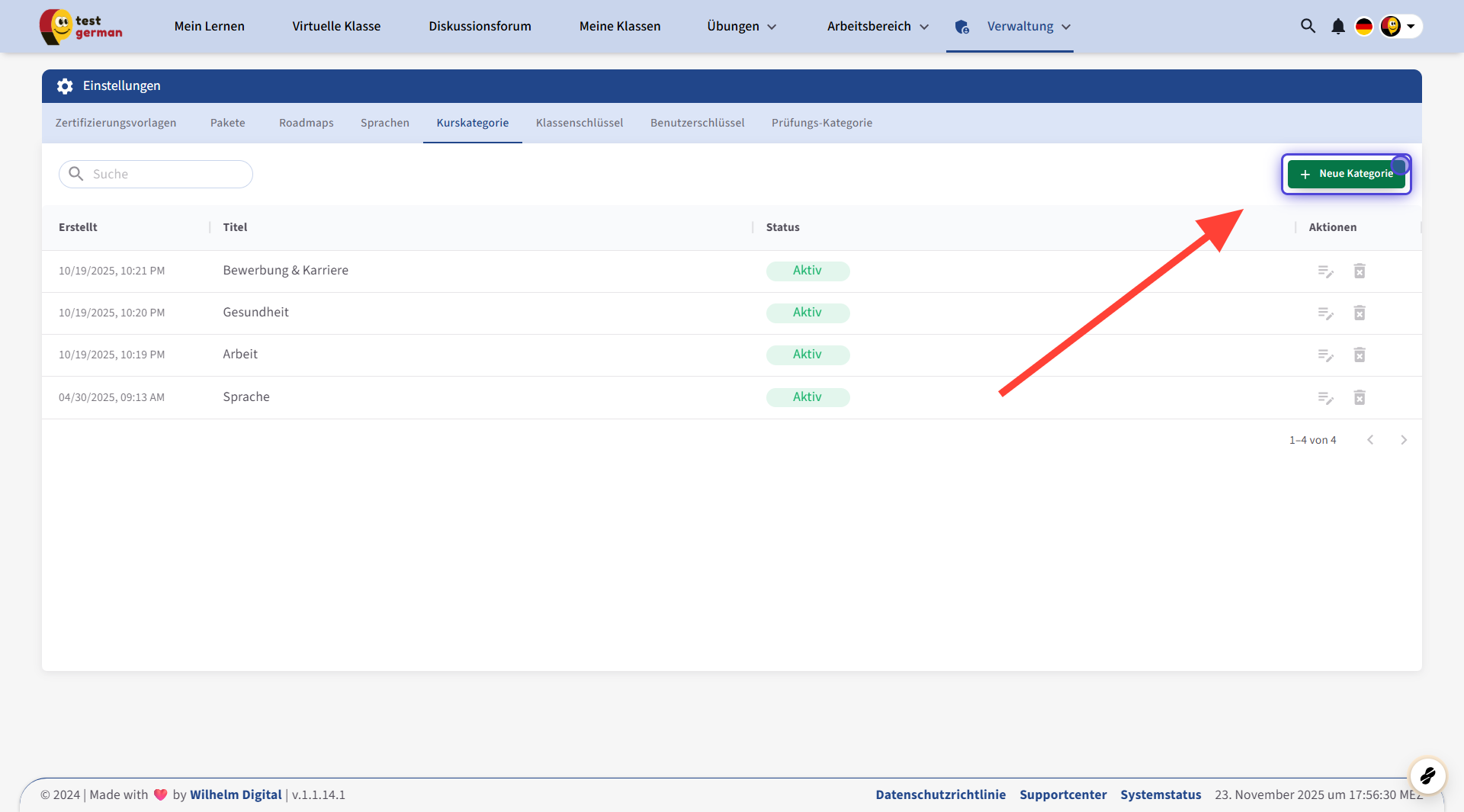The width and height of the screenshot is (1464, 812).
Task: Switch to the Zertifizierungsvorlagen tab
Action: pos(115,123)
